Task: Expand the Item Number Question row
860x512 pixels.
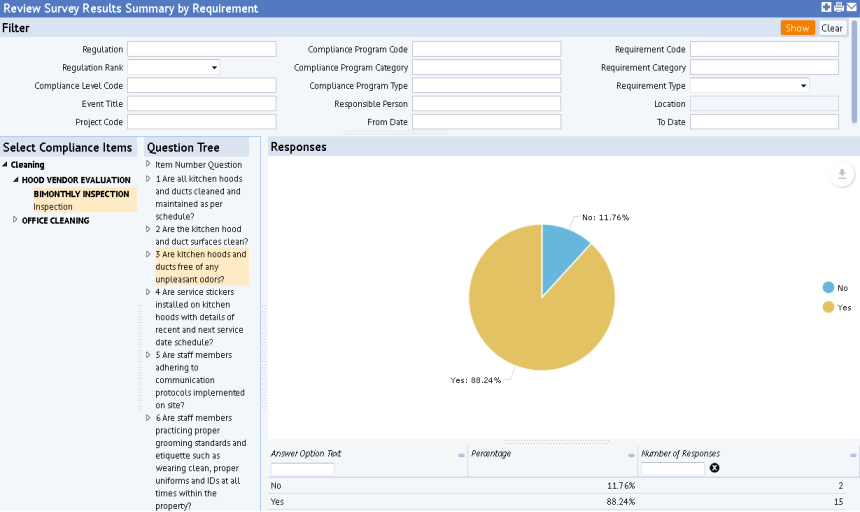Action: (148, 164)
